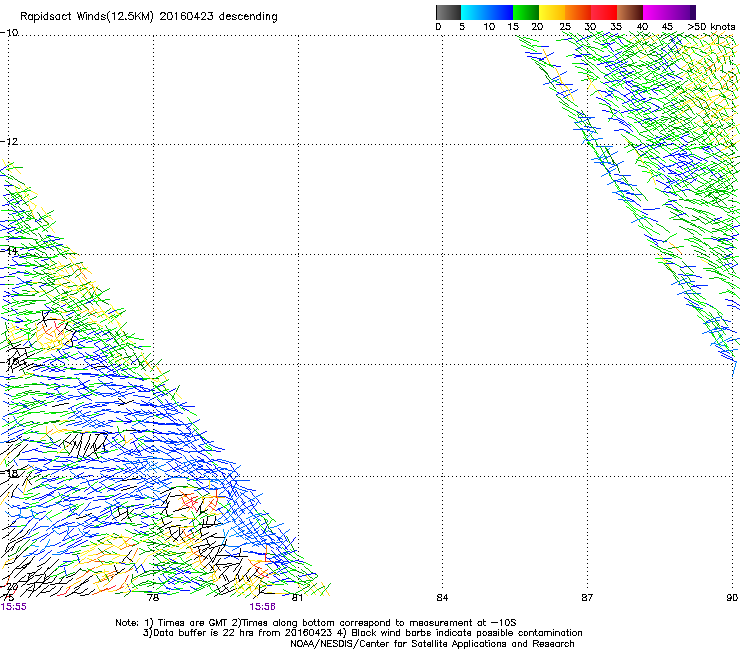
Task: Click the magenta 40-45 knots legend swatch
Action: pyautogui.click(x=656, y=12)
